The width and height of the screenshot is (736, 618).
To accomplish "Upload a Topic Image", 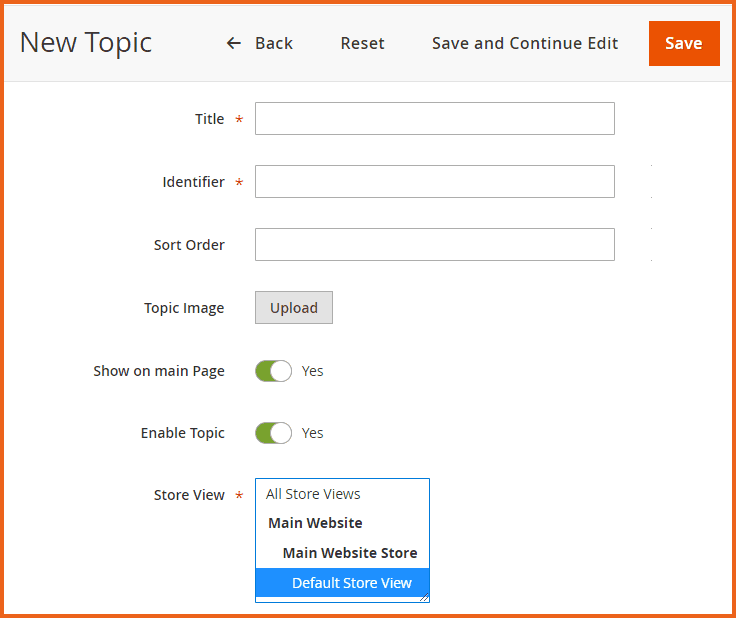I will point(293,308).
